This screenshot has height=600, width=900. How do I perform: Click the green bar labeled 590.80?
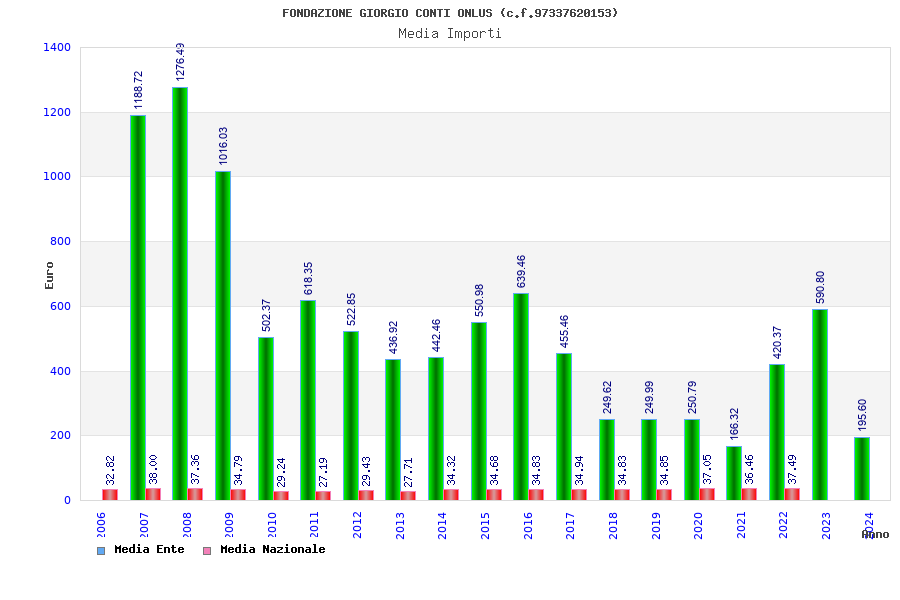(x=820, y=405)
